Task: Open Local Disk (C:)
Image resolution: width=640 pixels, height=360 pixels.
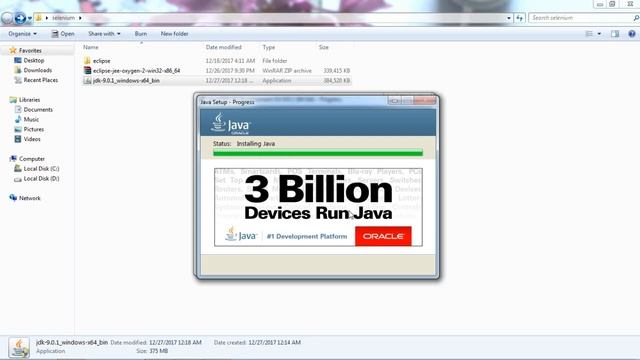Action: (x=41, y=168)
